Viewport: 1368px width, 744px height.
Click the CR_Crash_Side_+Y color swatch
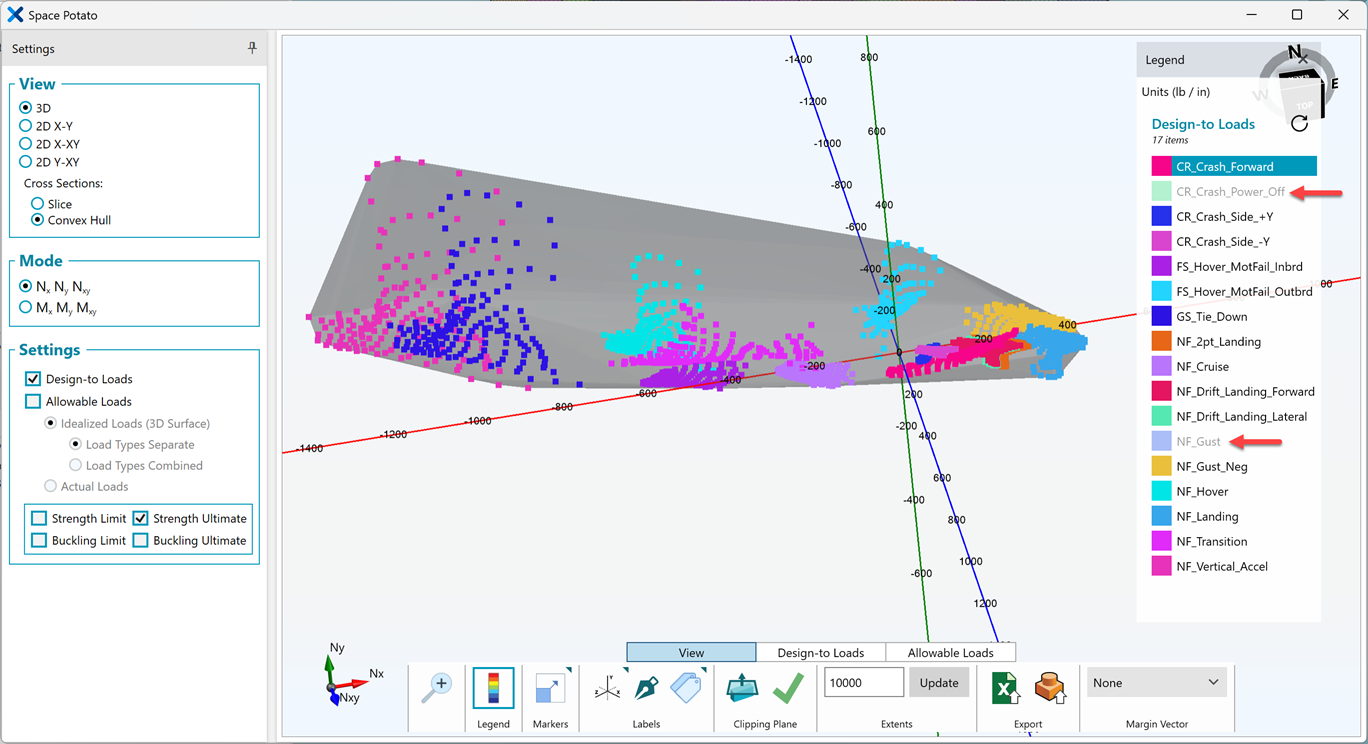[1161, 216]
